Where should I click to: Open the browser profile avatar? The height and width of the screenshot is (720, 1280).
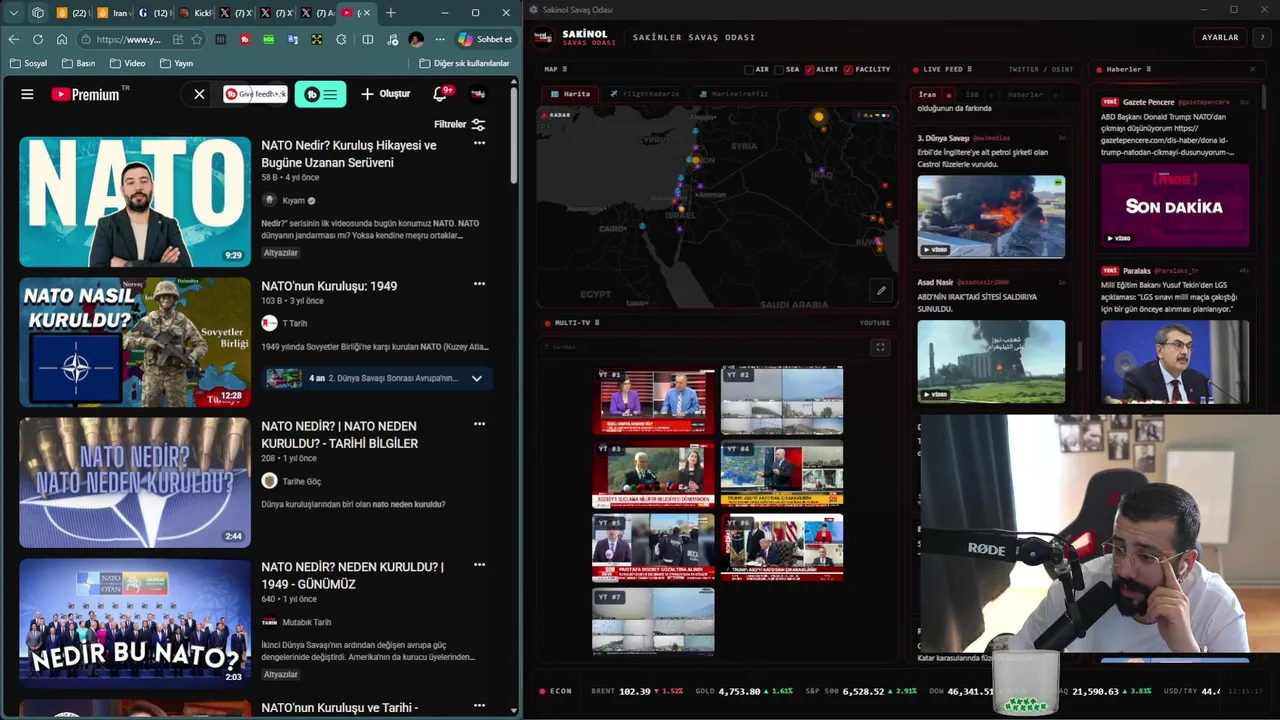coord(416,39)
